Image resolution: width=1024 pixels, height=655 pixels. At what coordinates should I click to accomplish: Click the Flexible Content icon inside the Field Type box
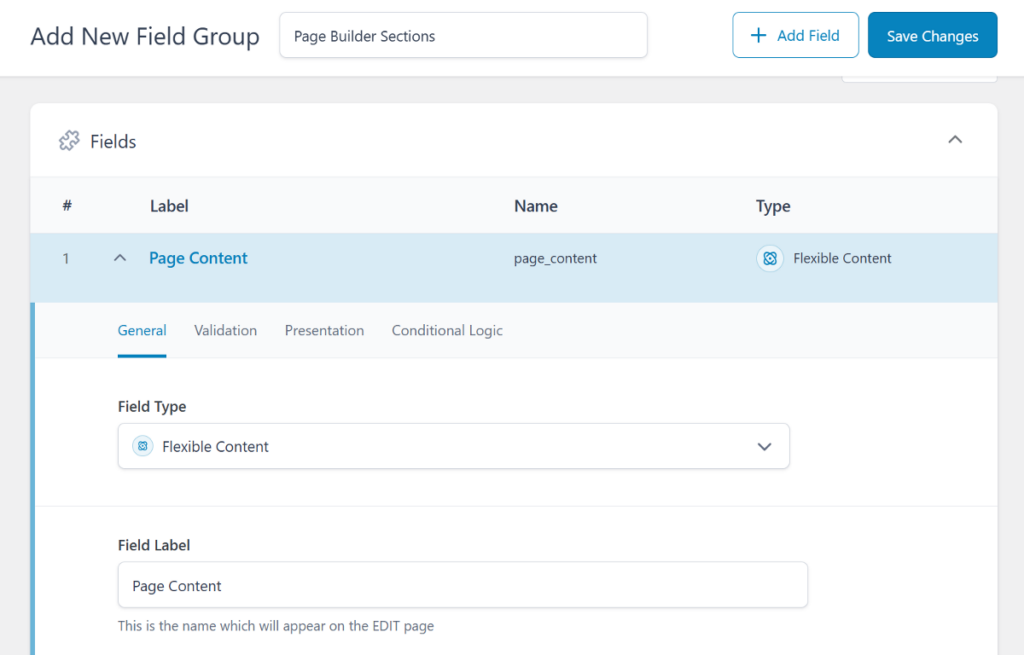tap(141, 446)
